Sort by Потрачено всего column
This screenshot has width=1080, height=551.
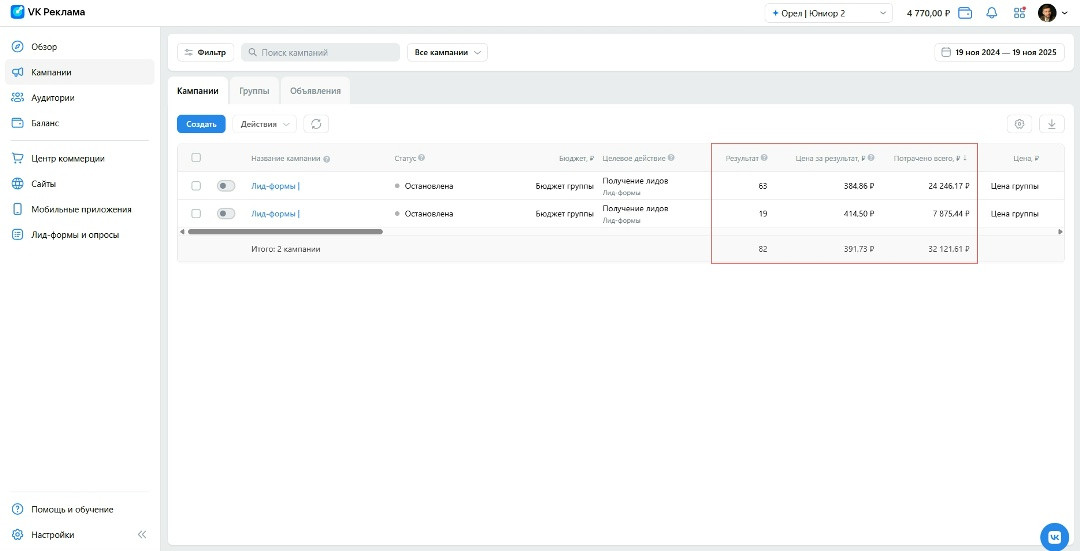coord(931,158)
